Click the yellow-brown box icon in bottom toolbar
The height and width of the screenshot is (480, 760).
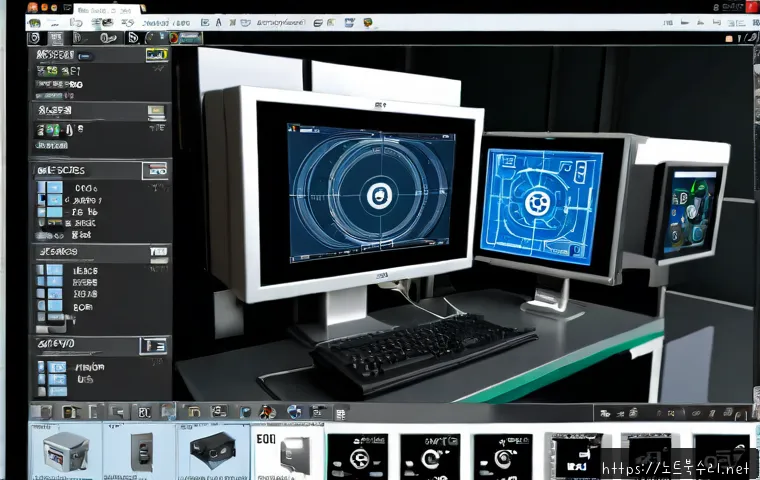pos(71,413)
